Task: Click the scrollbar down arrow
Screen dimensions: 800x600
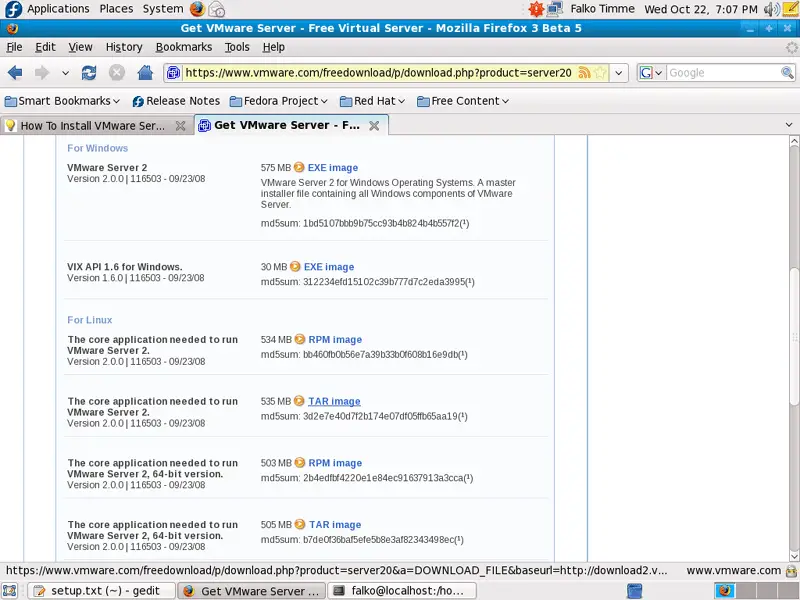Action: point(794,556)
